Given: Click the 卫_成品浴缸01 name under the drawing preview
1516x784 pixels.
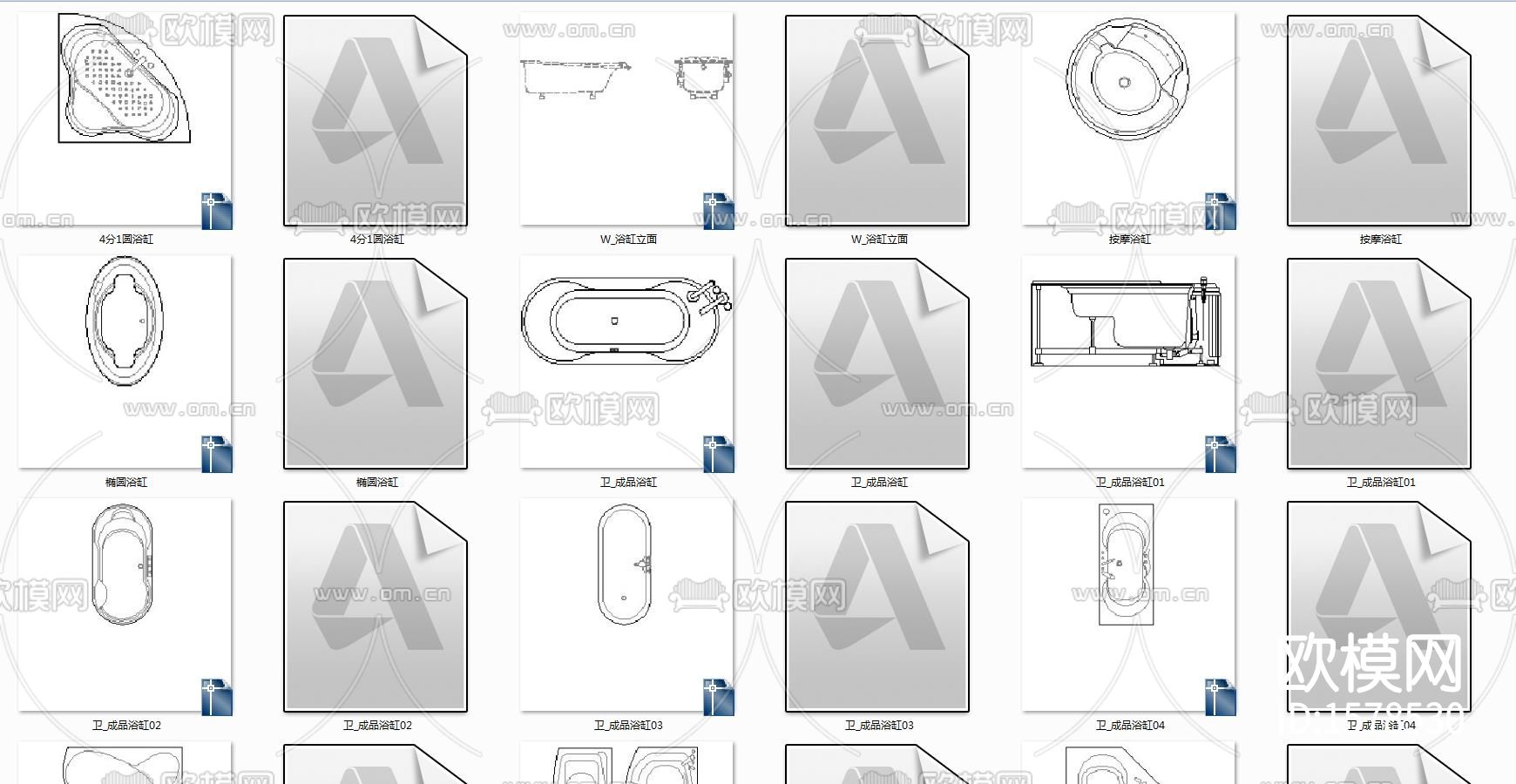Looking at the screenshot, I should 1130,482.
